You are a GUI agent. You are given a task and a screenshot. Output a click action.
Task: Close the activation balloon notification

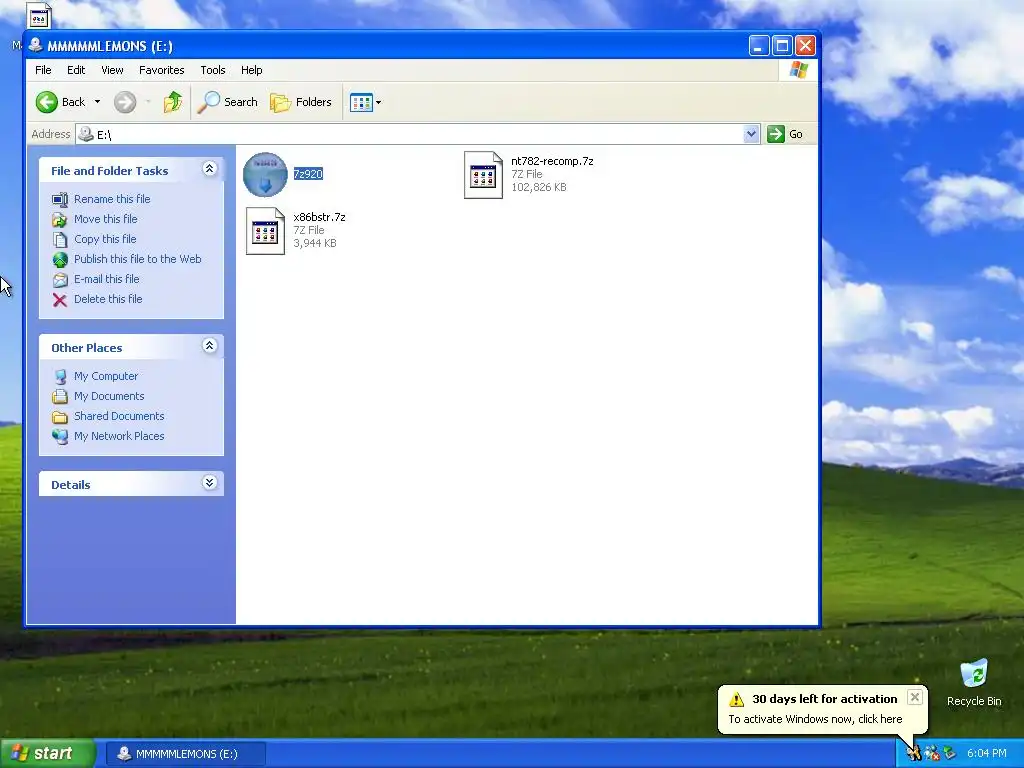[x=915, y=697]
